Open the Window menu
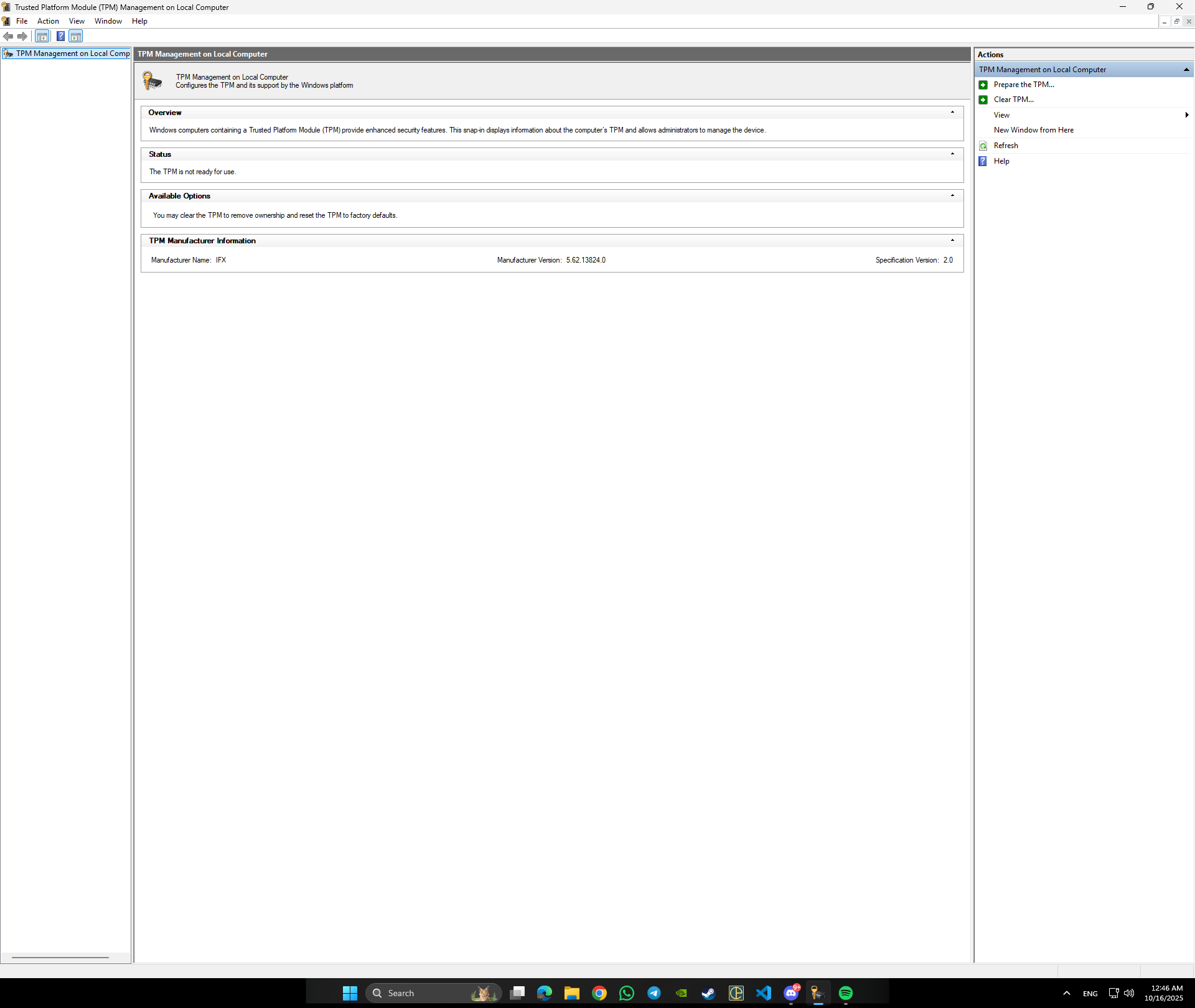 tap(108, 21)
